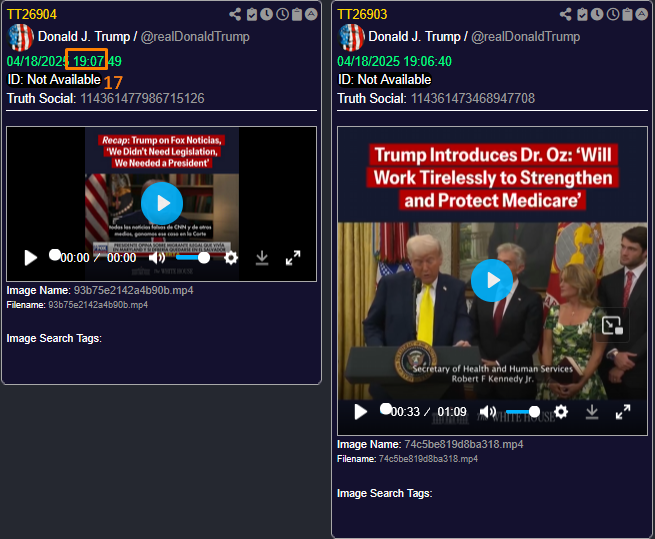Viewport: 655px width, 539px height.
Task: Click solid clock icon on post TT26904
Action: coord(267,14)
